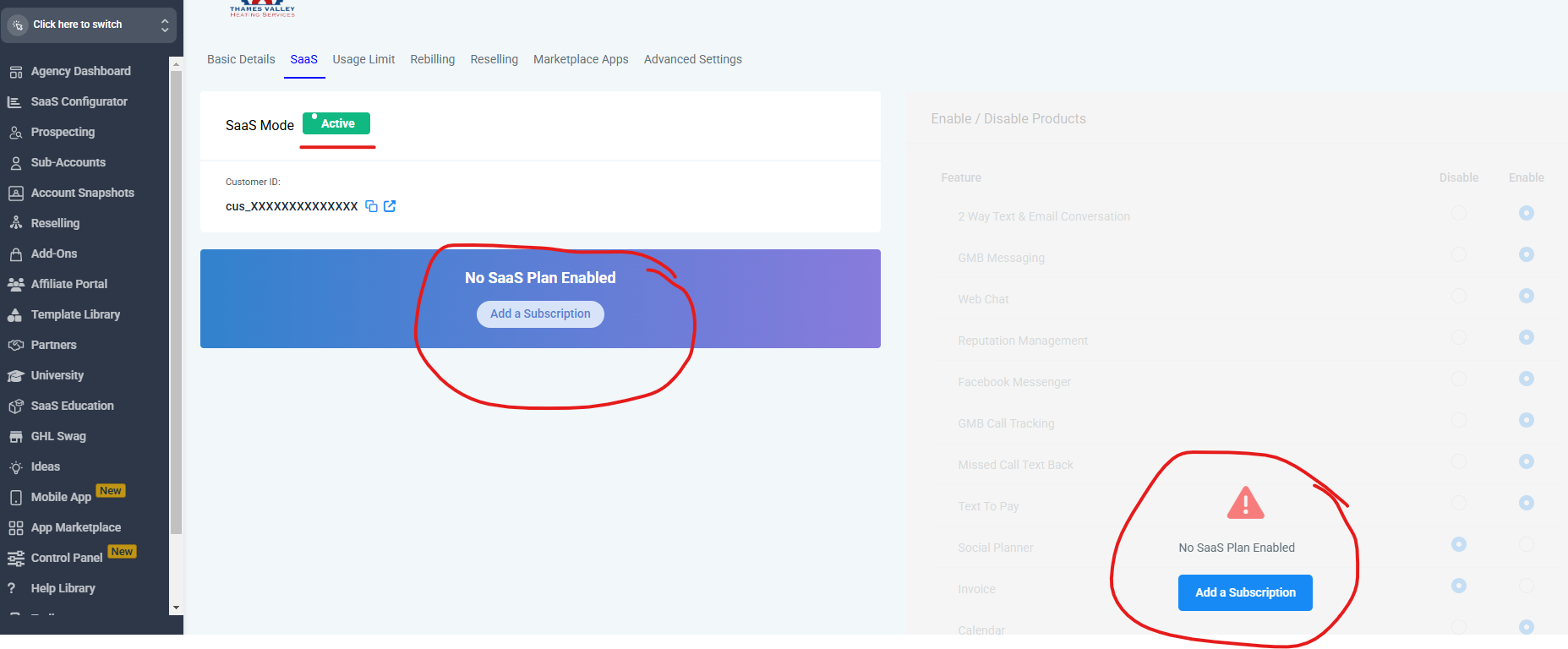Click the Help Library question mark icon
The height and width of the screenshot is (649, 1568).
12,588
